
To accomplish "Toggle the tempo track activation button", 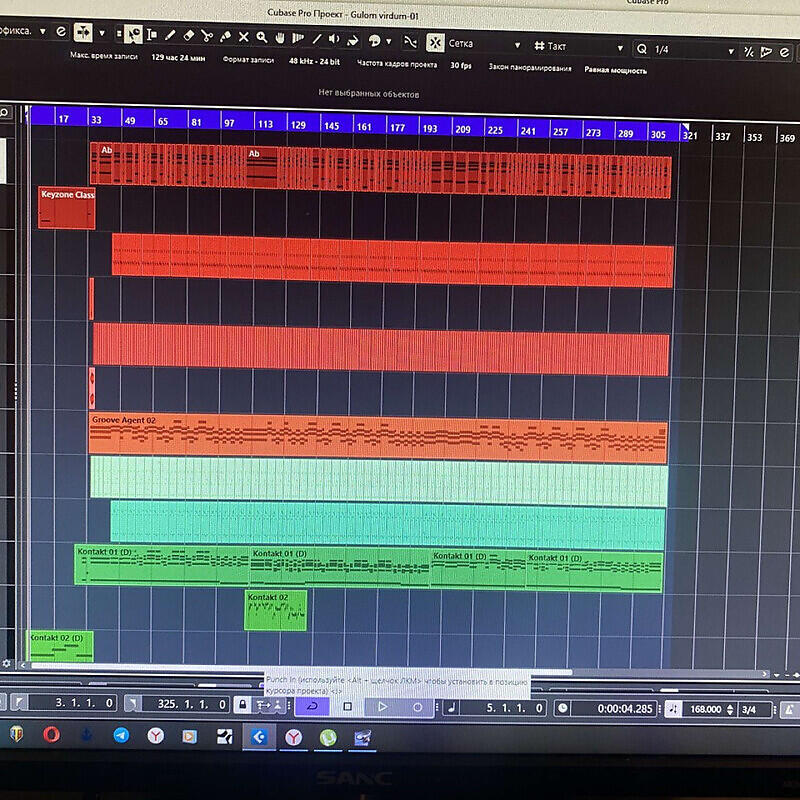I will 672,709.
